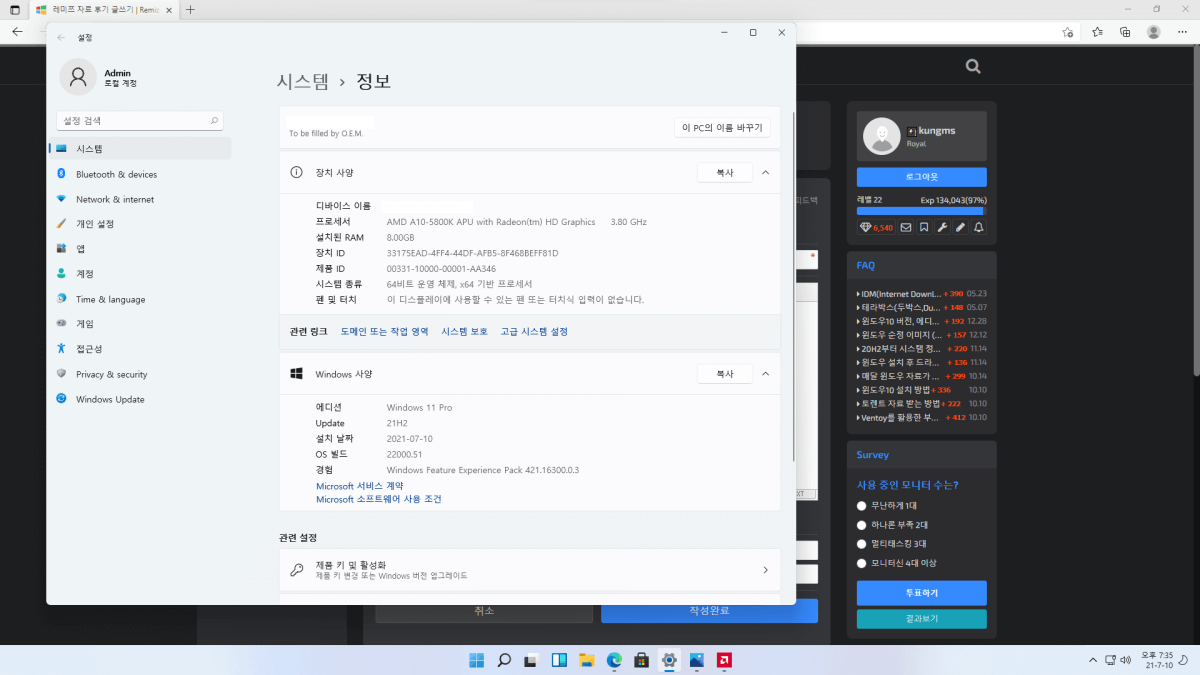Open Time & language settings
The height and width of the screenshot is (675, 1200).
coord(140,299)
